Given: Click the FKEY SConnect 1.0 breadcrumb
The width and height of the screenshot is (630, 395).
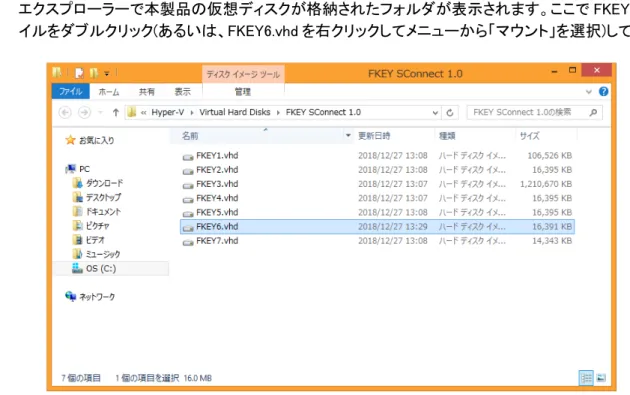Looking at the screenshot, I should pos(323,113).
